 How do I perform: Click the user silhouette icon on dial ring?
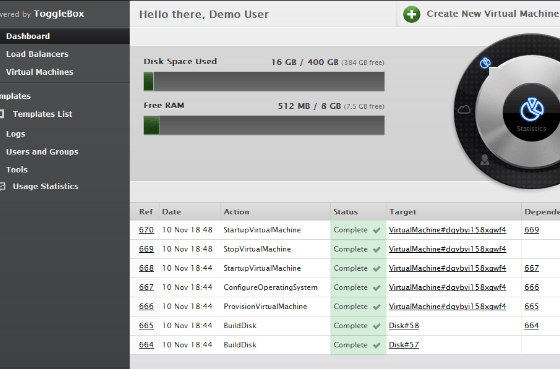(x=484, y=159)
